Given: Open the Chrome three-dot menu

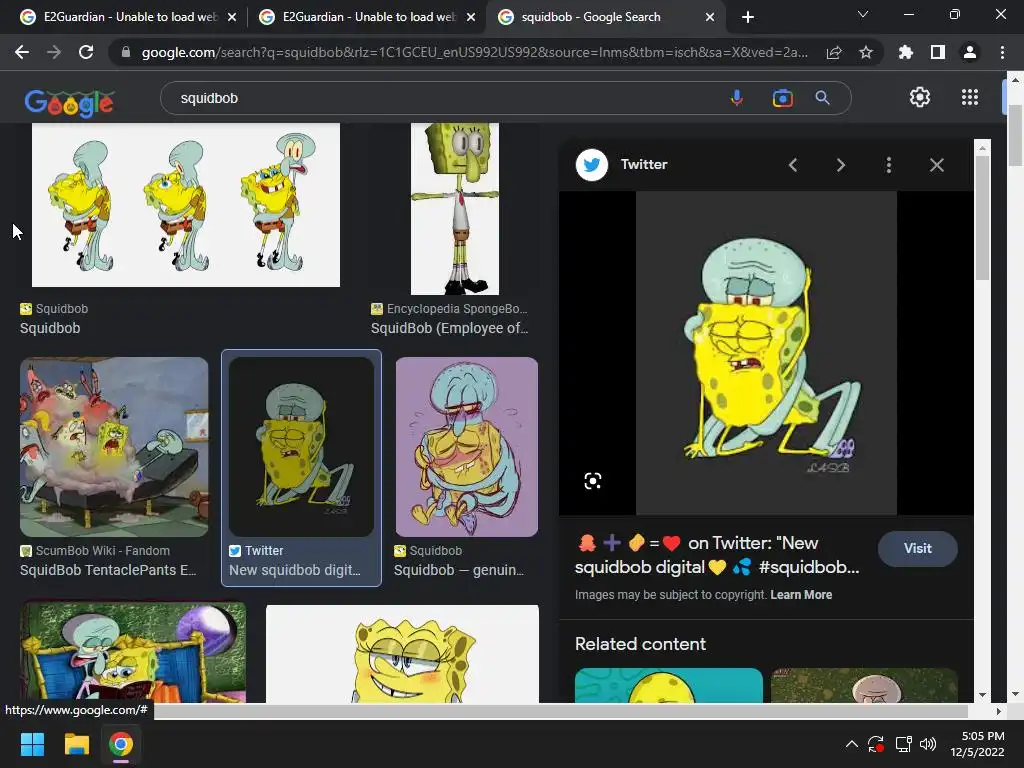Looking at the screenshot, I should tap(1002, 52).
